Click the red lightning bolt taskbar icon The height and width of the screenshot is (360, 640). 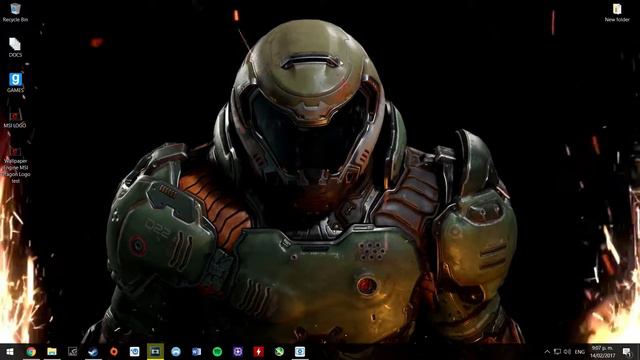pyautogui.click(x=258, y=351)
